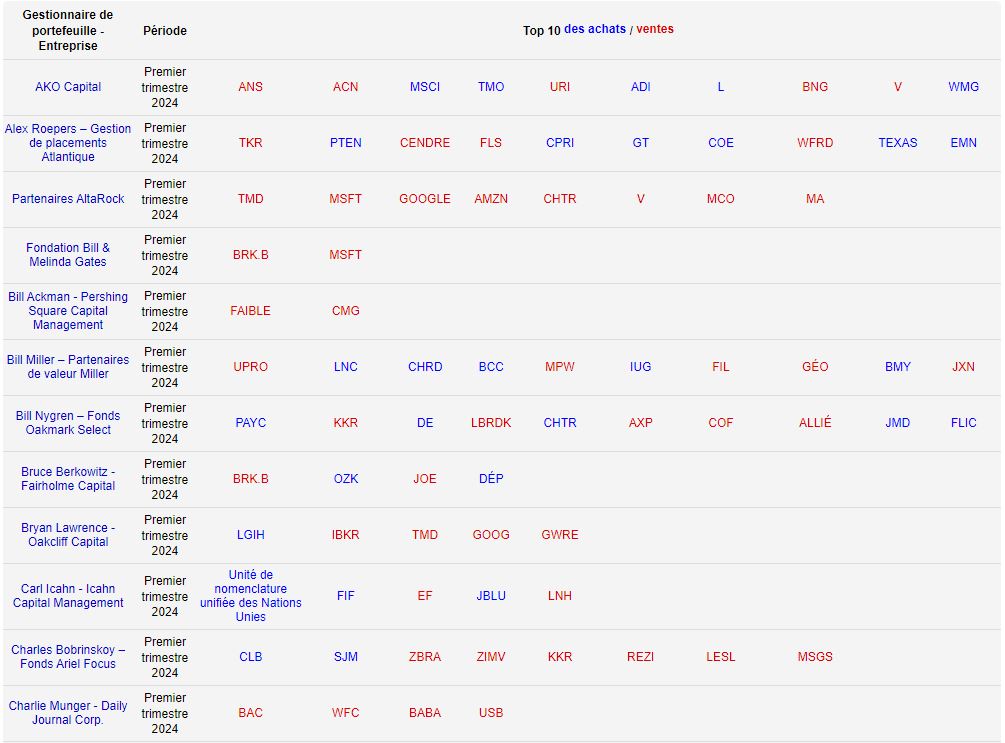Viewport: 1005px width, 743px height.
Task: Select the JBLU ticker in Icahn's row
Action: point(491,596)
